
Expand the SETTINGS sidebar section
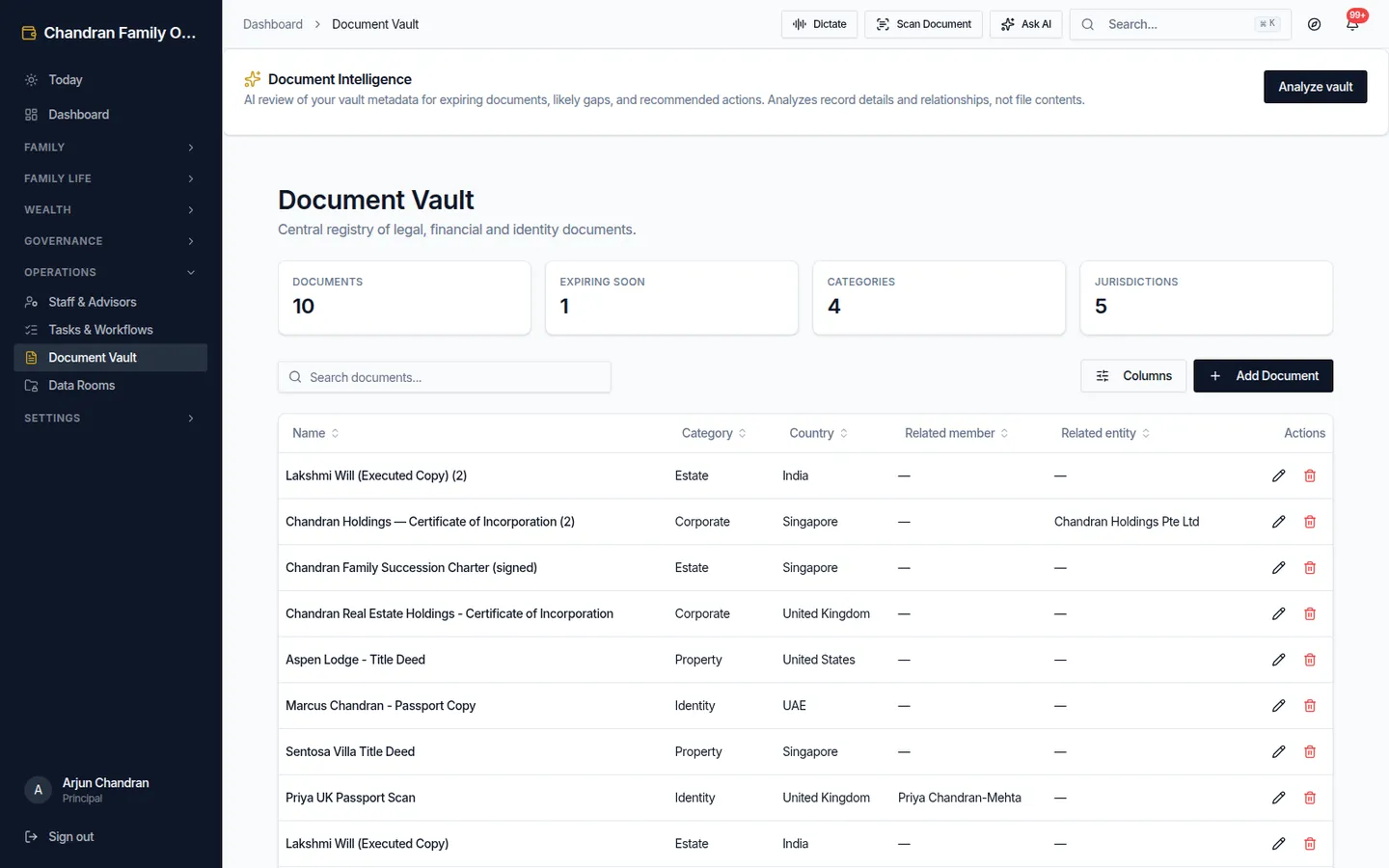tap(110, 418)
